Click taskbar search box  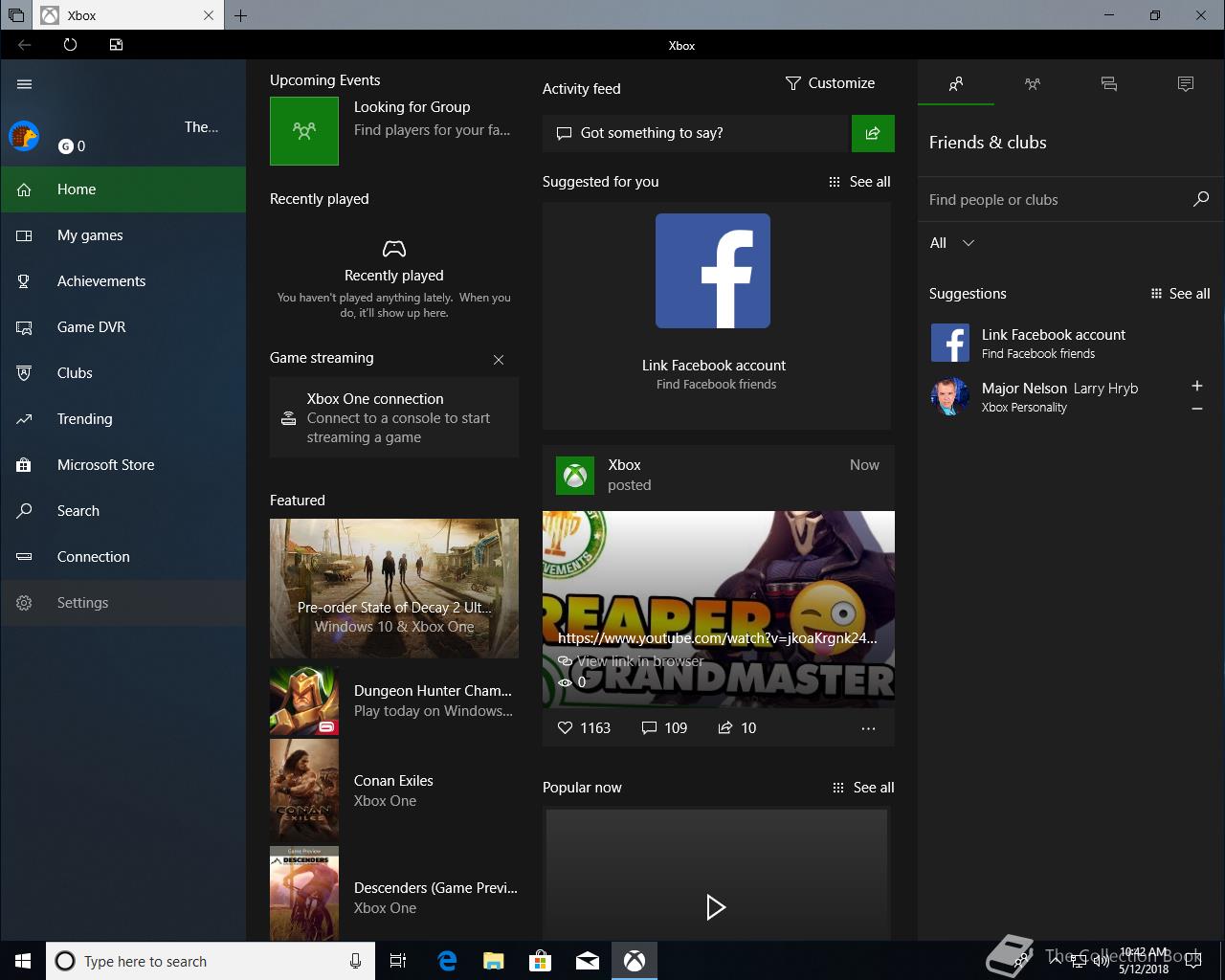click(x=211, y=961)
